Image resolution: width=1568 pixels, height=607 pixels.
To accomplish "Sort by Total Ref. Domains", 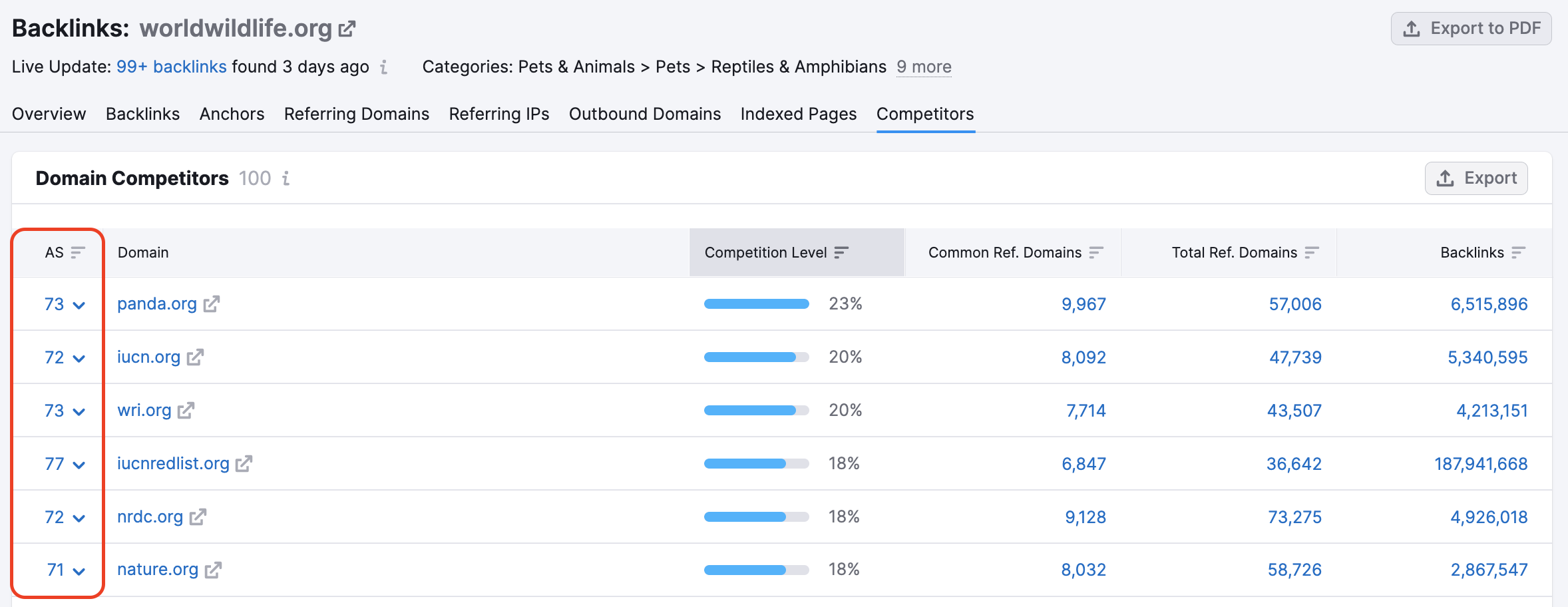I will [1312, 252].
